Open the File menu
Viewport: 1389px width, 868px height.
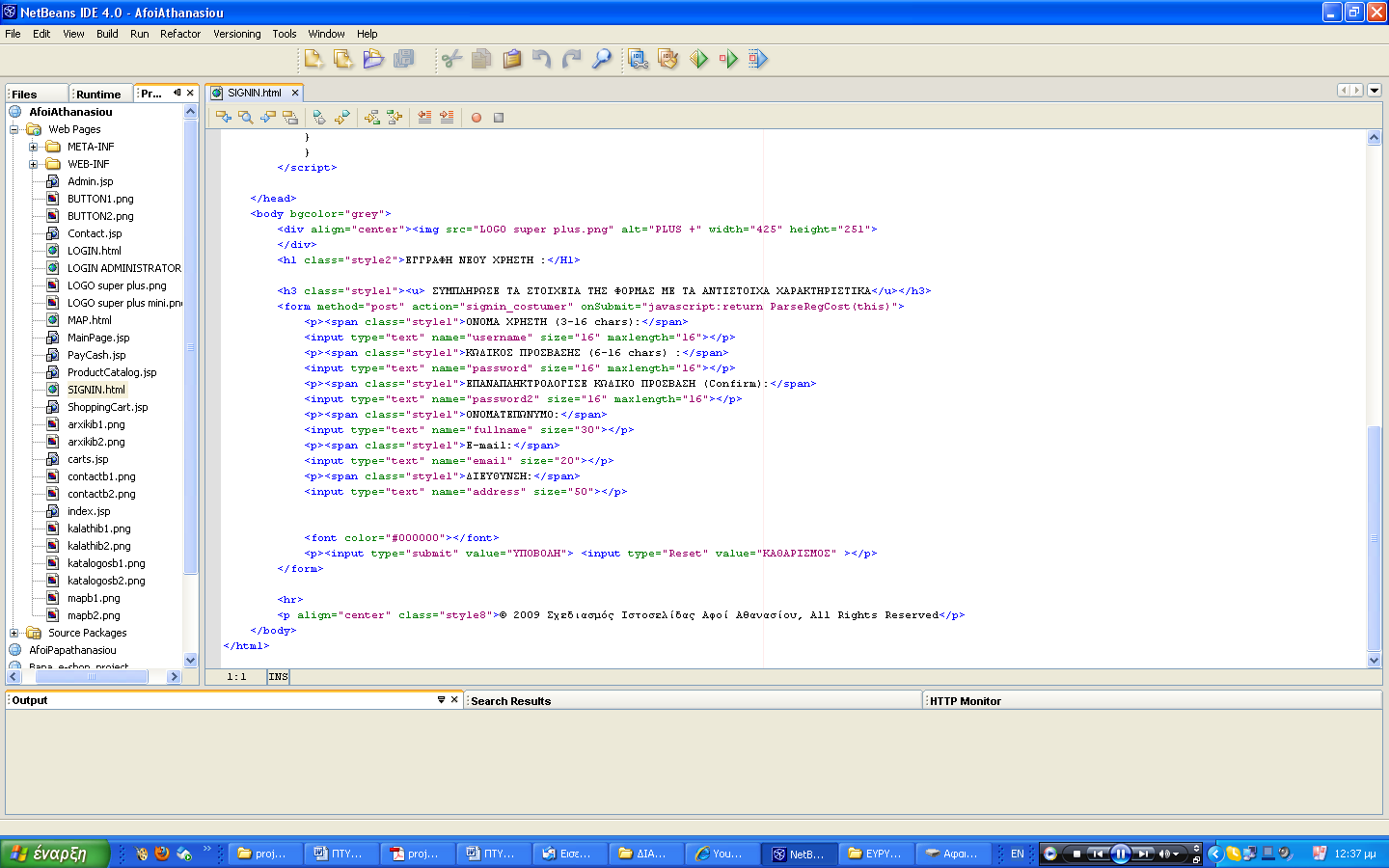(x=13, y=34)
